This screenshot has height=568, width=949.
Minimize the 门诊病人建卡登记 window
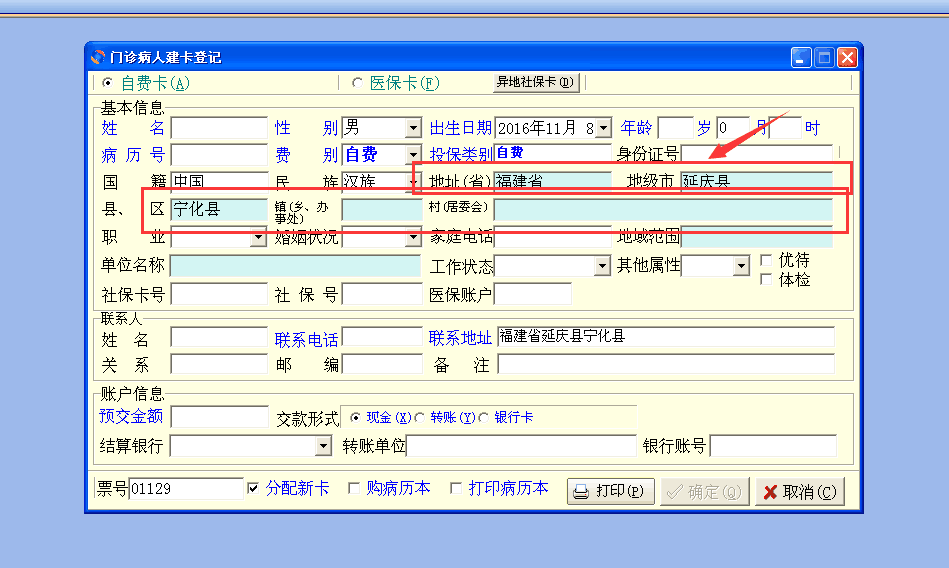point(801,58)
